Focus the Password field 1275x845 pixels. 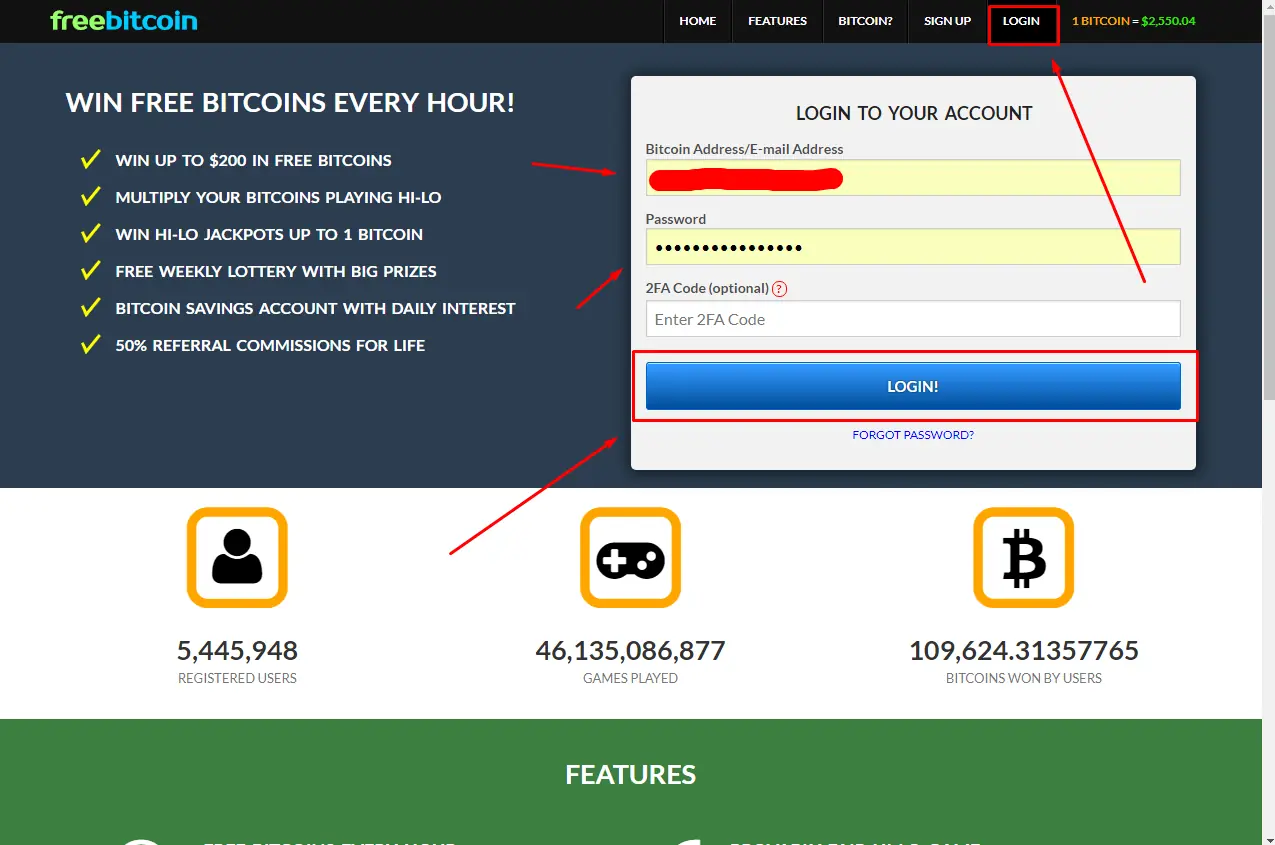click(913, 247)
